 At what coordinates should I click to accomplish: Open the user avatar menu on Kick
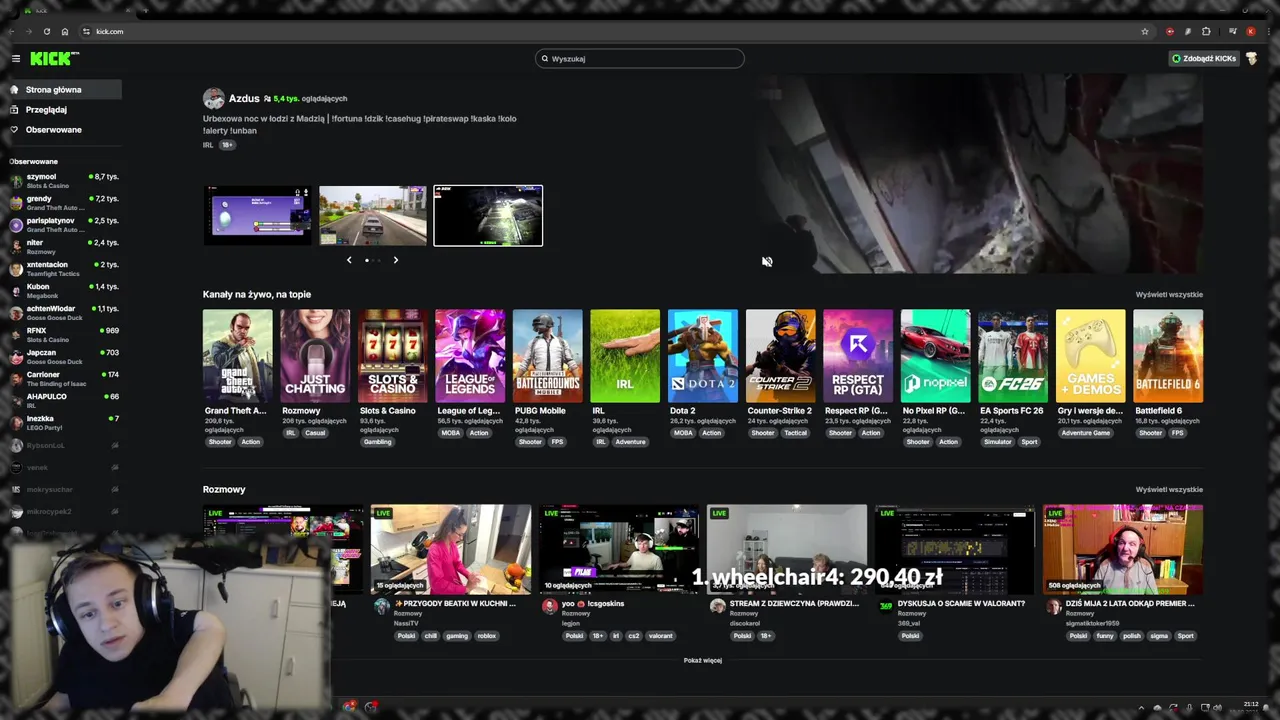tap(1251, 58)
